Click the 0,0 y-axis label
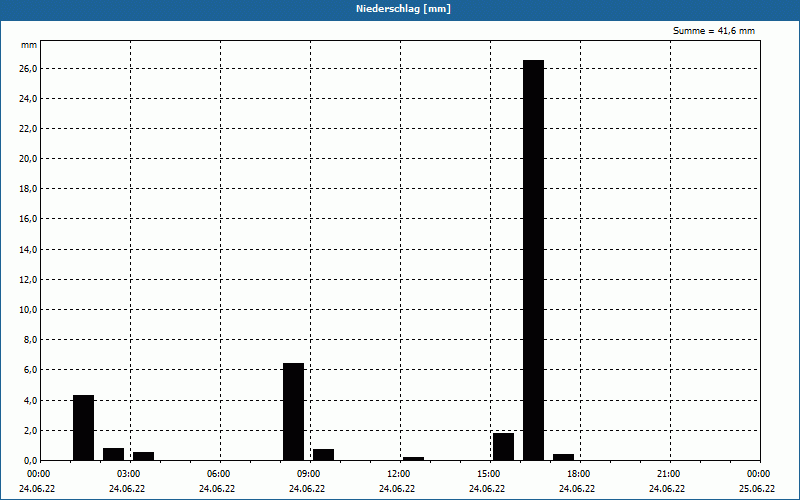 (x=30, y=461)
